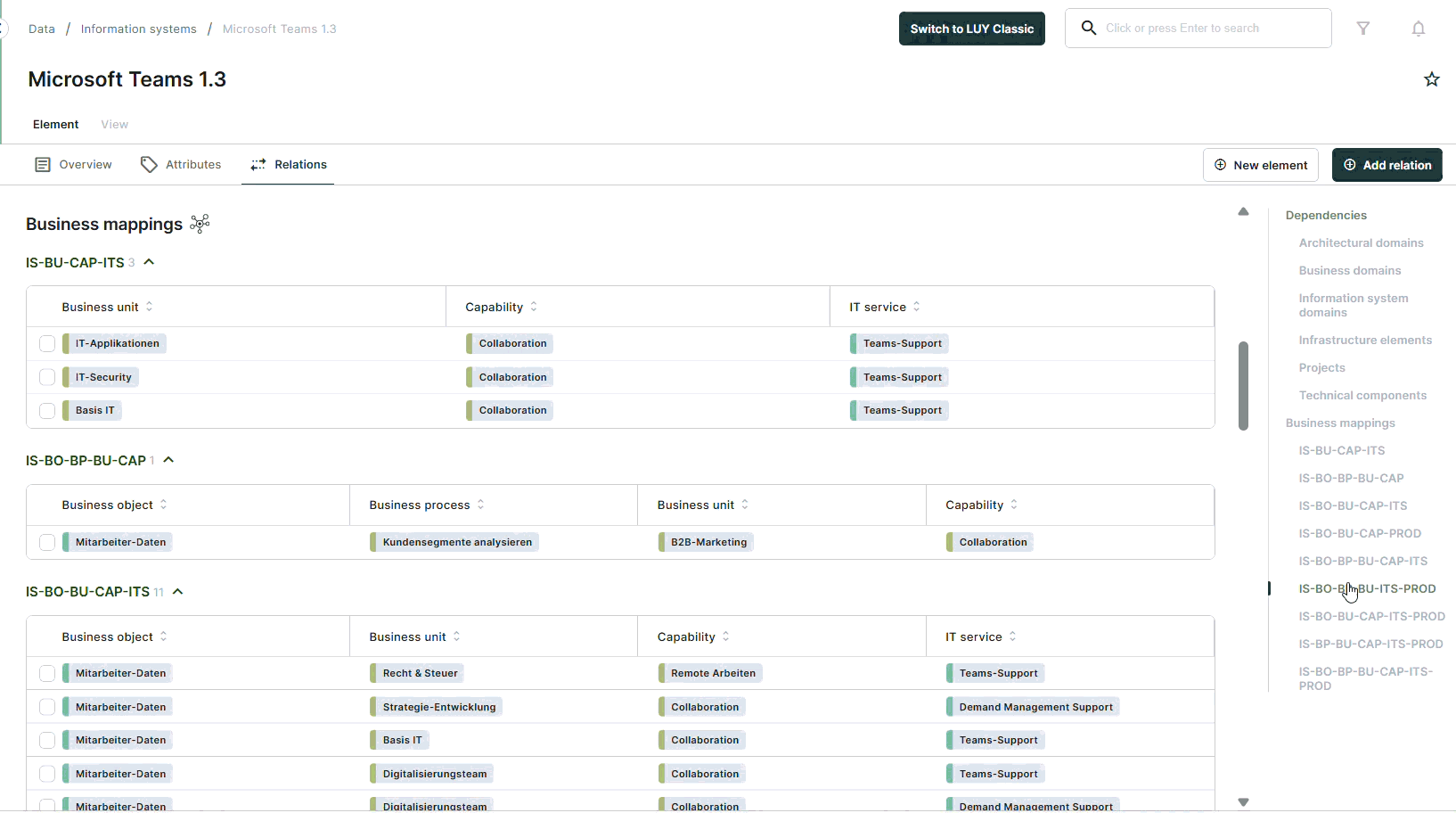
Task: Collapse the IS-BU-CAP-ITS section
Action: click(149, 262)
